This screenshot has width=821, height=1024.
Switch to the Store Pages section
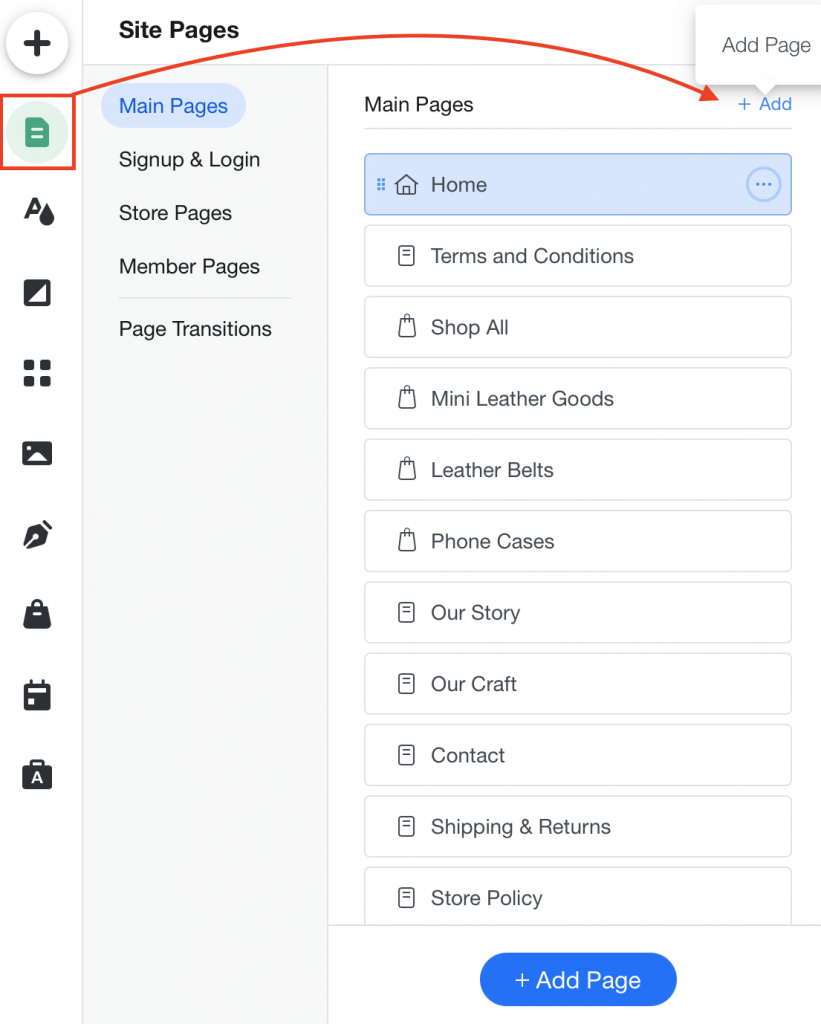click(175, 212)
